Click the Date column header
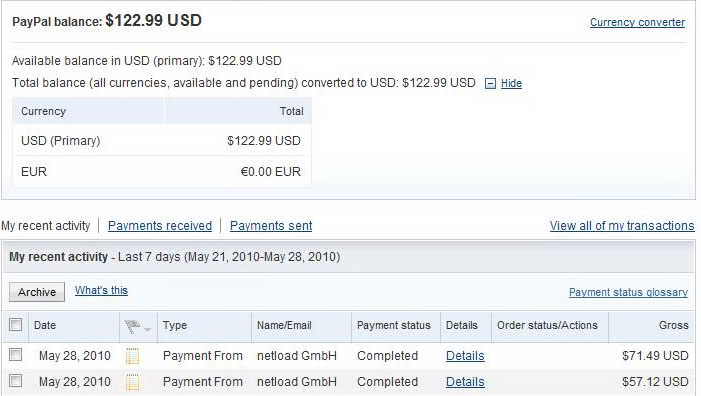The width and height of the screenshot is (701, 396). 45,325
